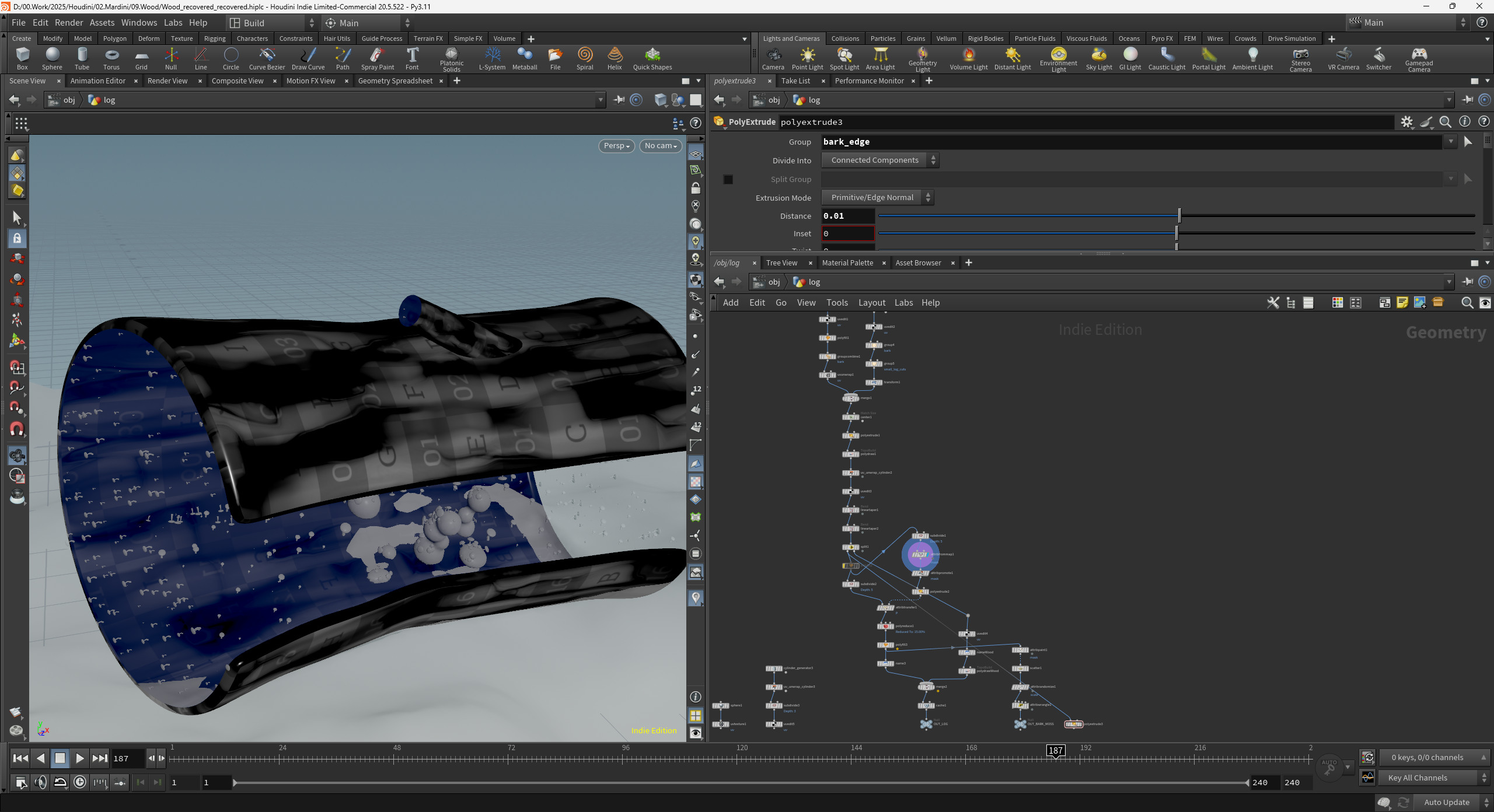The height and width of the screenshot is (812, 1494).
Task: Create a Spot Light
Action: pyautogui.click(x=844, y=59)
